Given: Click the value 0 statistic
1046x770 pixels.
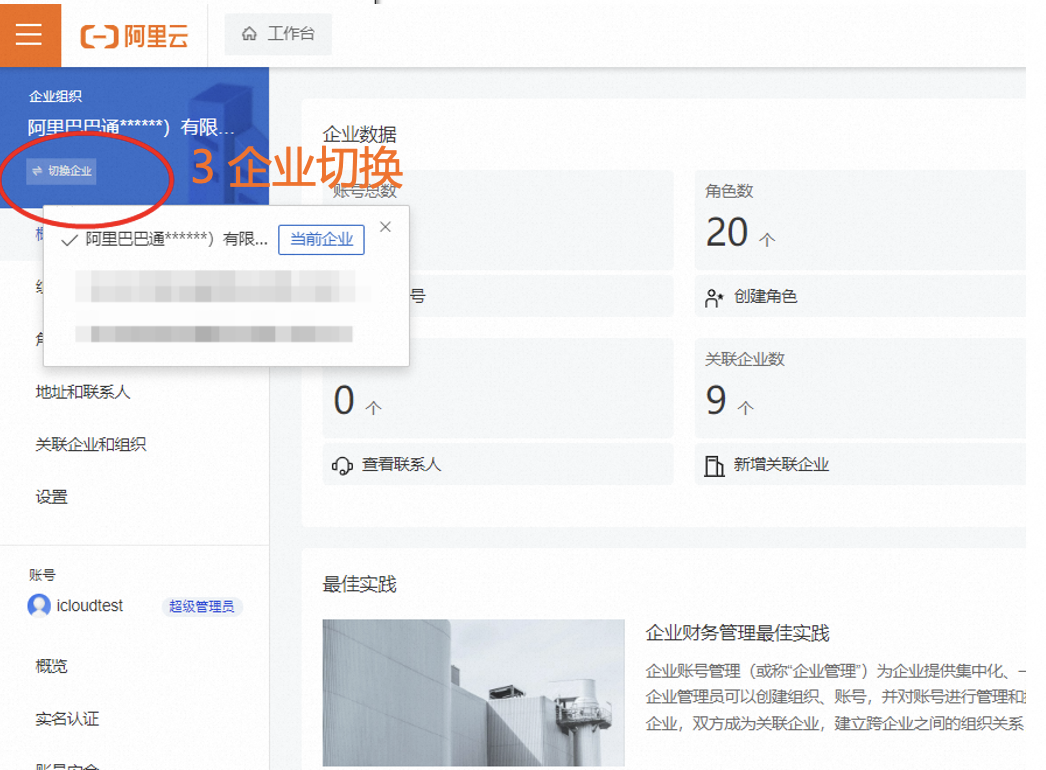Looking at the screenshot, I should coord(344,400).
